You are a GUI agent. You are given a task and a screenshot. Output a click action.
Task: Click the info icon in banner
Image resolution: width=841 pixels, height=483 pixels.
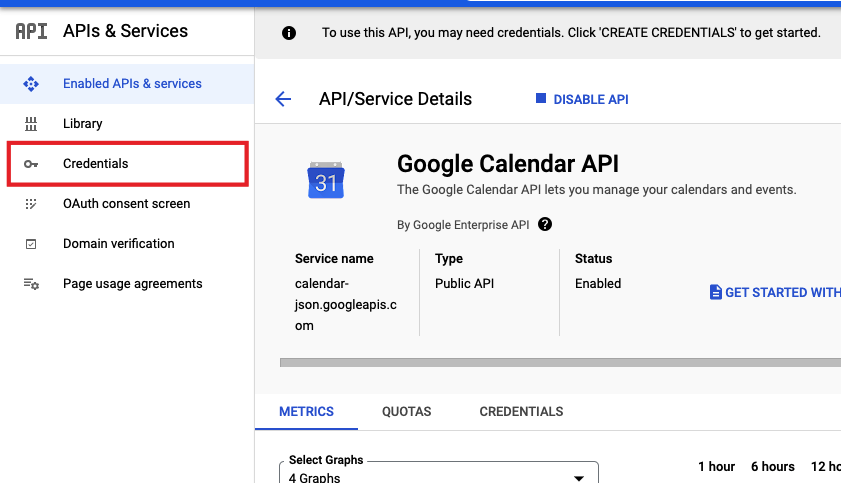click(x=289, y=33)
